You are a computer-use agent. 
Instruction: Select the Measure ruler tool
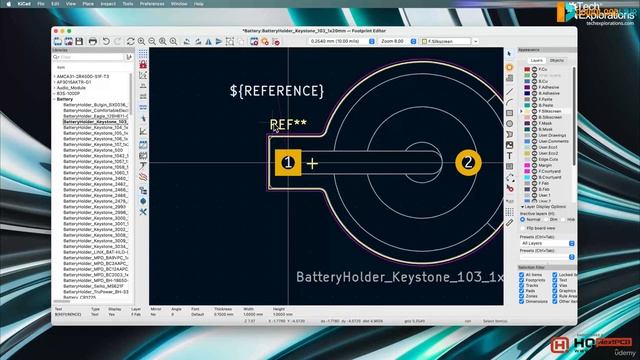[x=509, y=222]
